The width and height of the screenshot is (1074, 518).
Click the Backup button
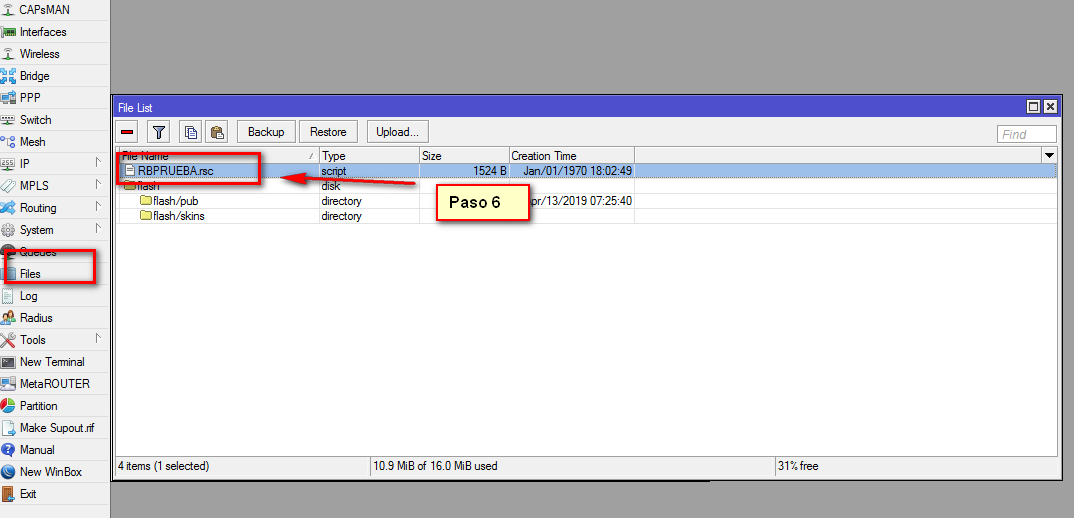pyautogui.click(x=266, y=132)
